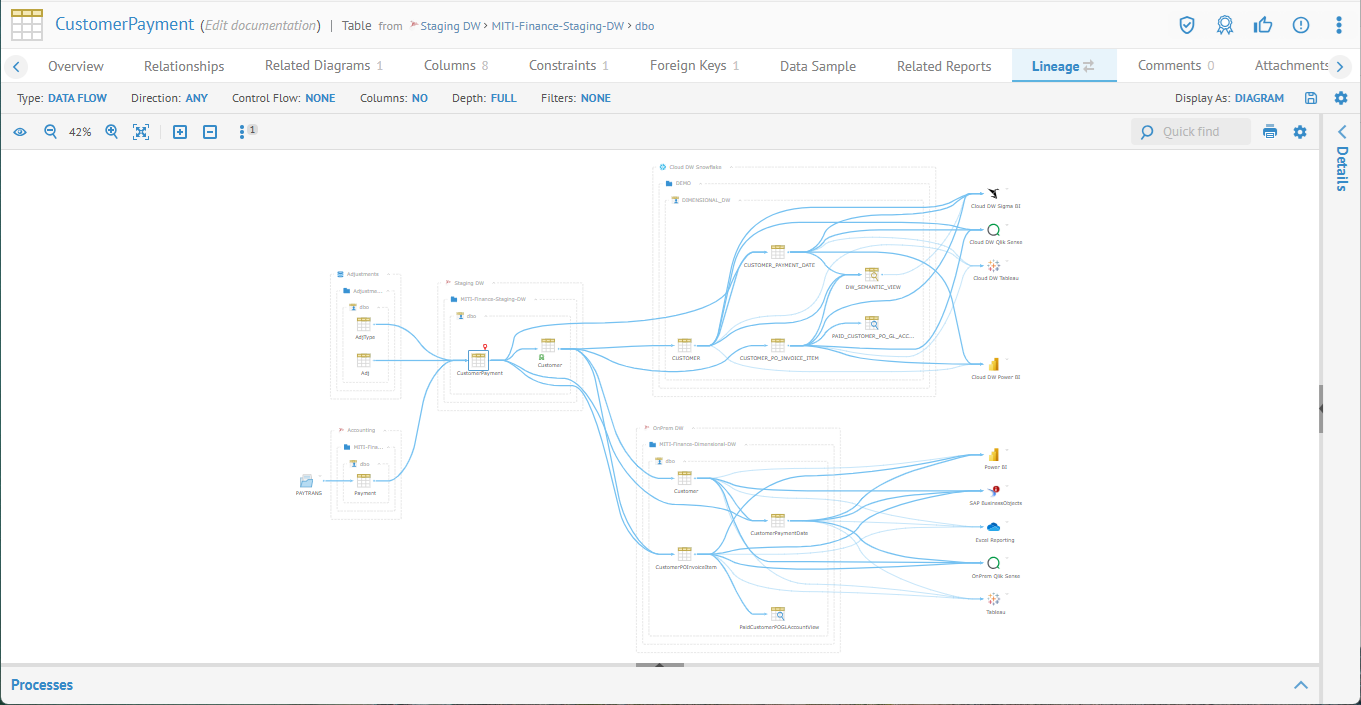
Task: Toggle the eye visibility icon
Action: (20, 132)
